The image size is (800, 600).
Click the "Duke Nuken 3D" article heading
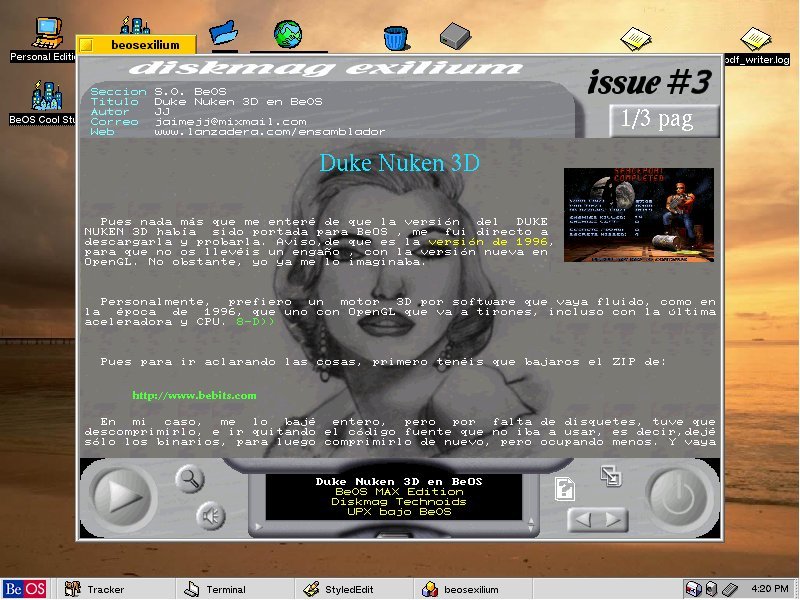pyautogui.click(x=399, y=163)
